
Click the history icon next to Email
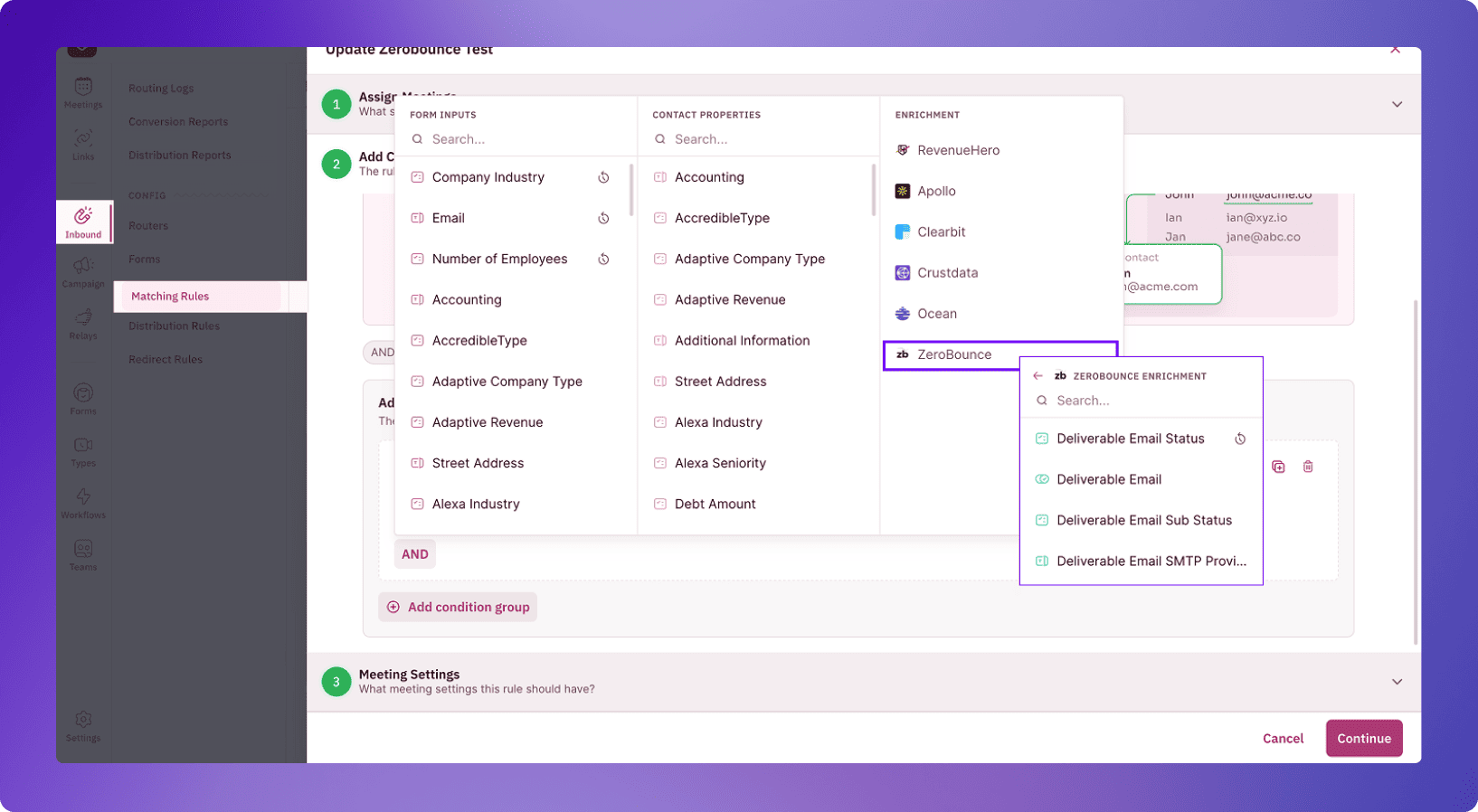pyautogui.click(x=603, y=218)
